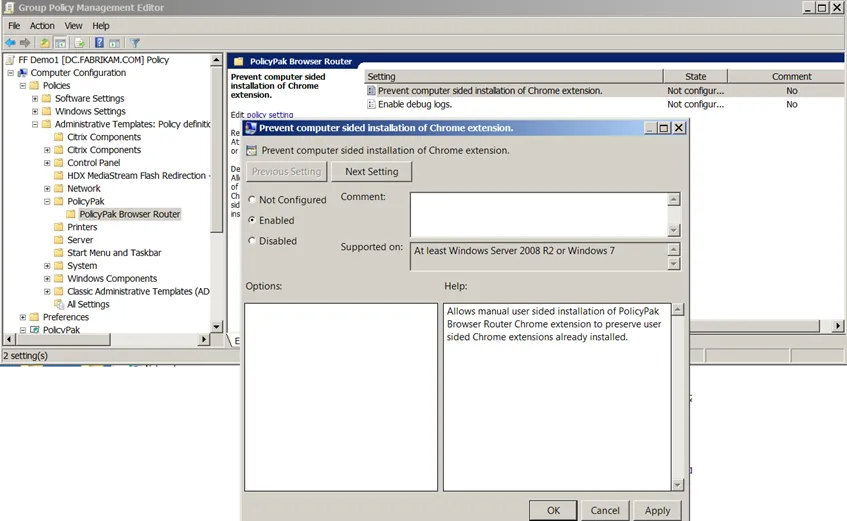Click the blue Help toolbar icon

[x=100, y=43]
